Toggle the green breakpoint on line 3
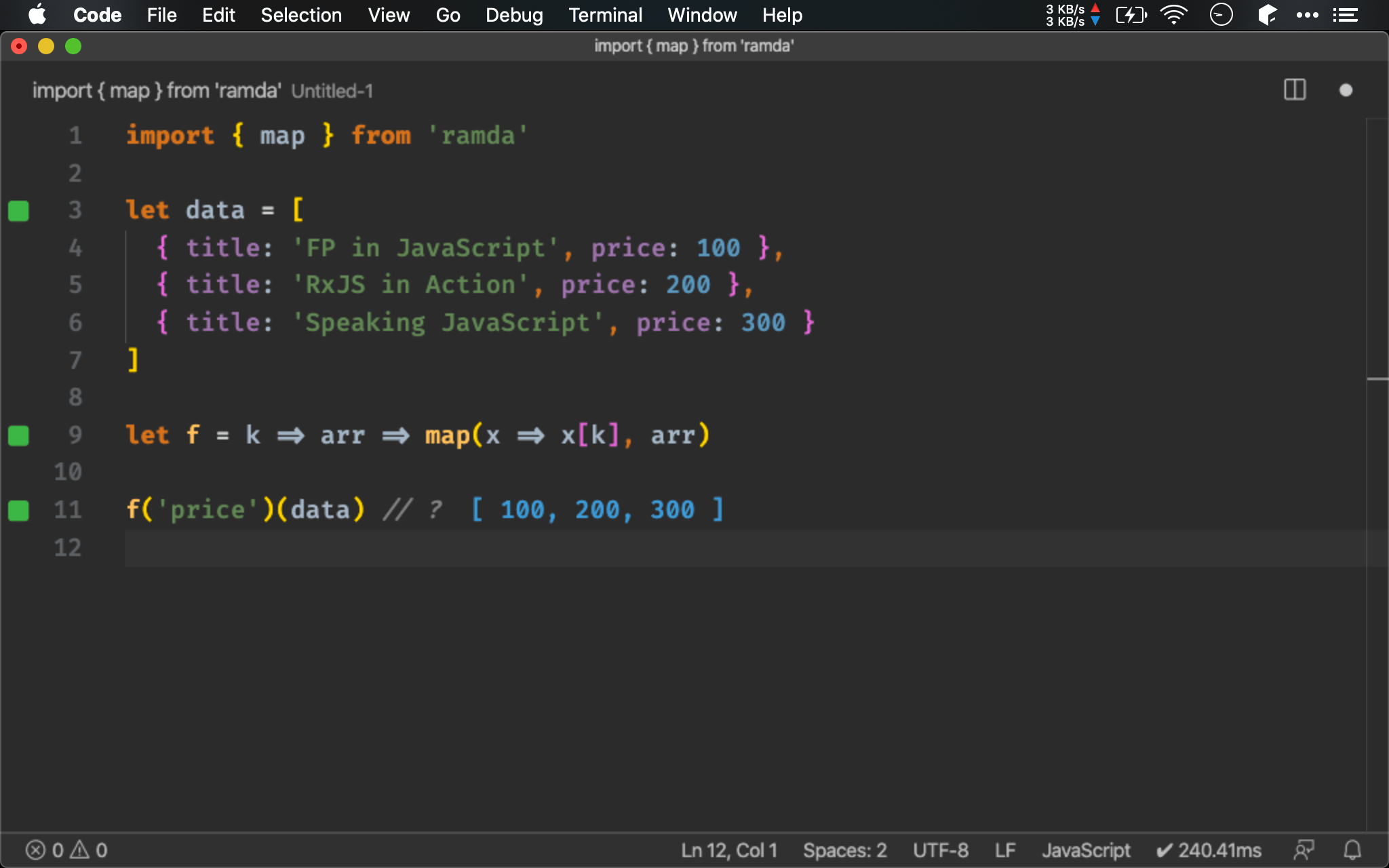 pyautogui.click(x=20, y=210)
